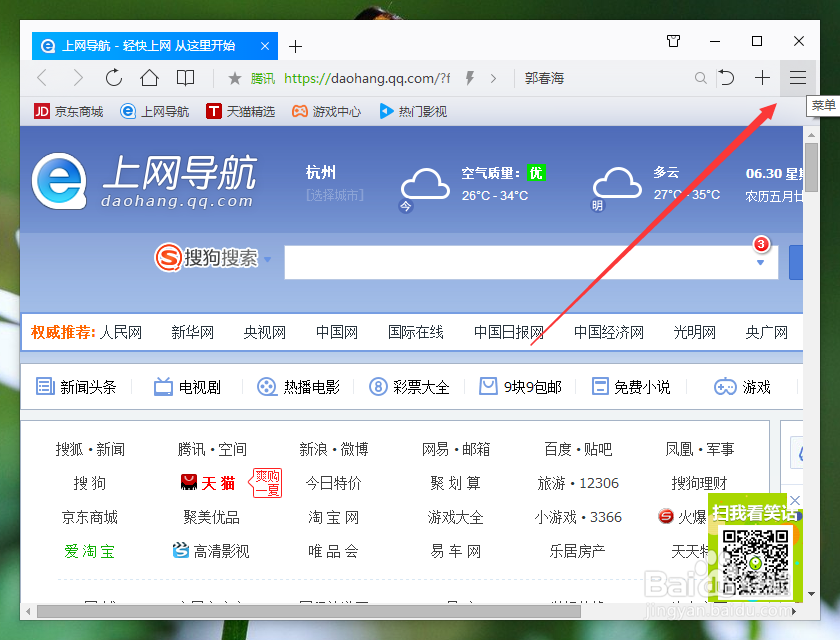Open the skin shirt icon in title bar

coord(673,41)
